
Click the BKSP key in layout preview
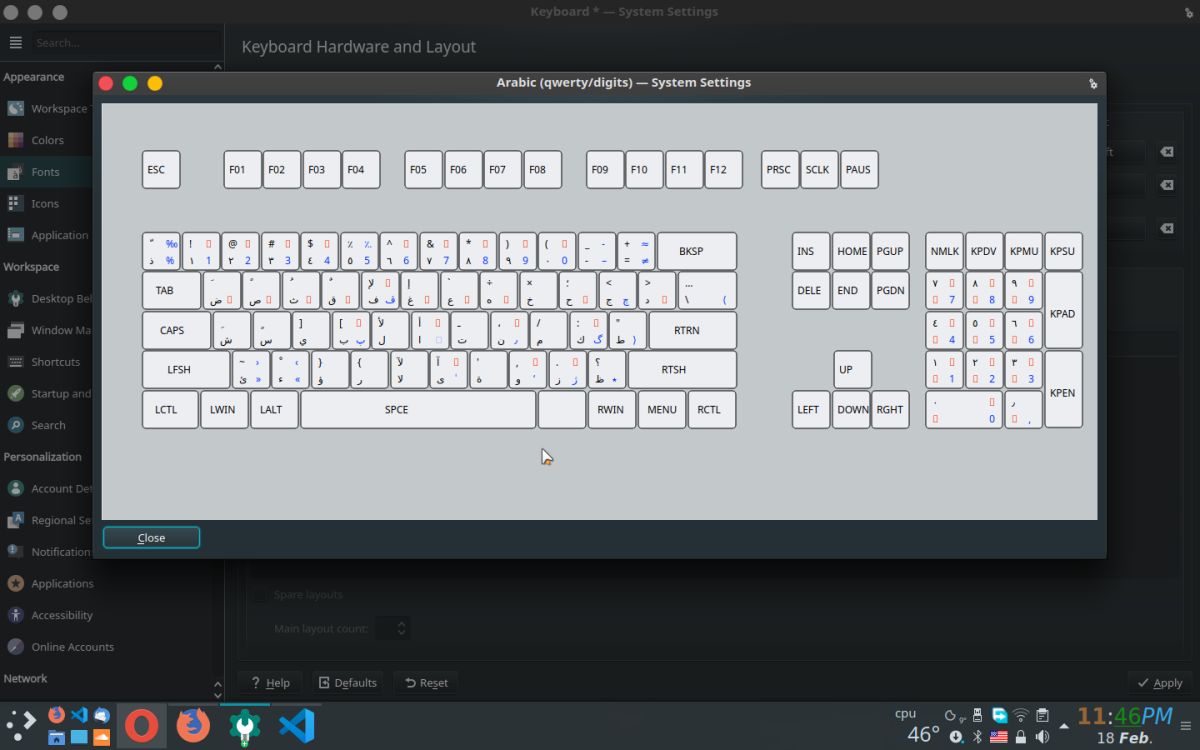697,251
